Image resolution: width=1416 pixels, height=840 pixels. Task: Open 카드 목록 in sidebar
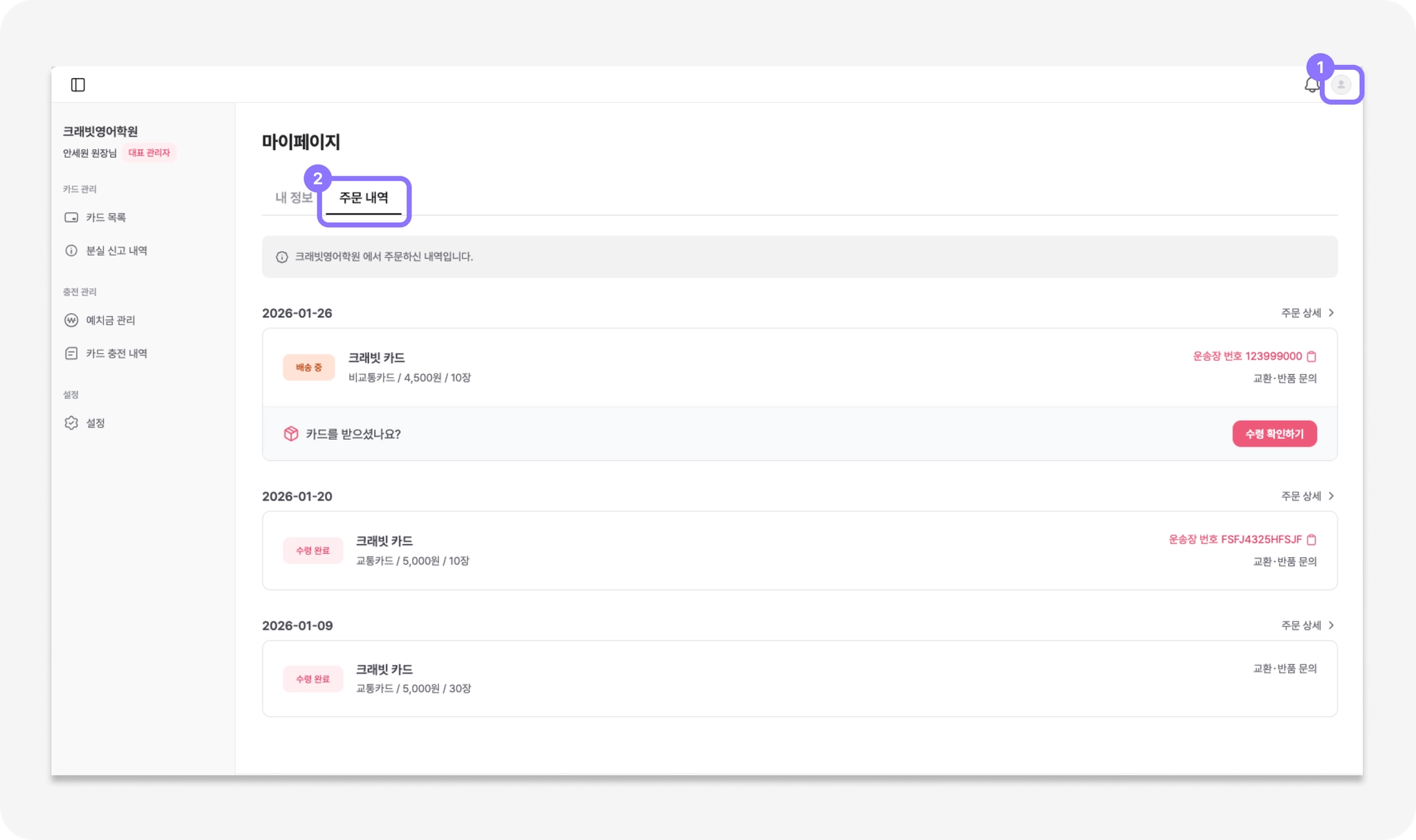[105, 218]
